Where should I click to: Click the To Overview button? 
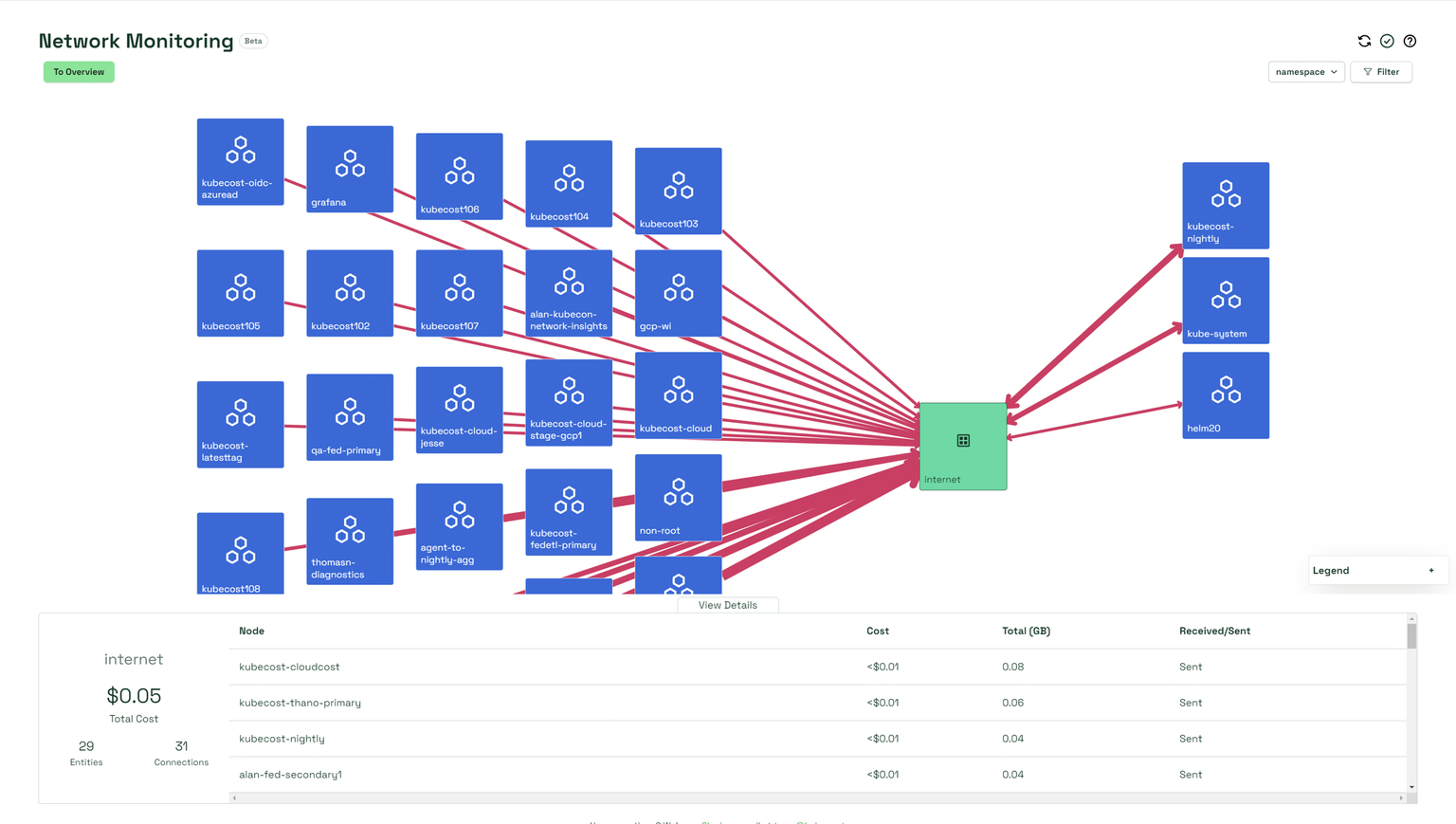[79, 71]
